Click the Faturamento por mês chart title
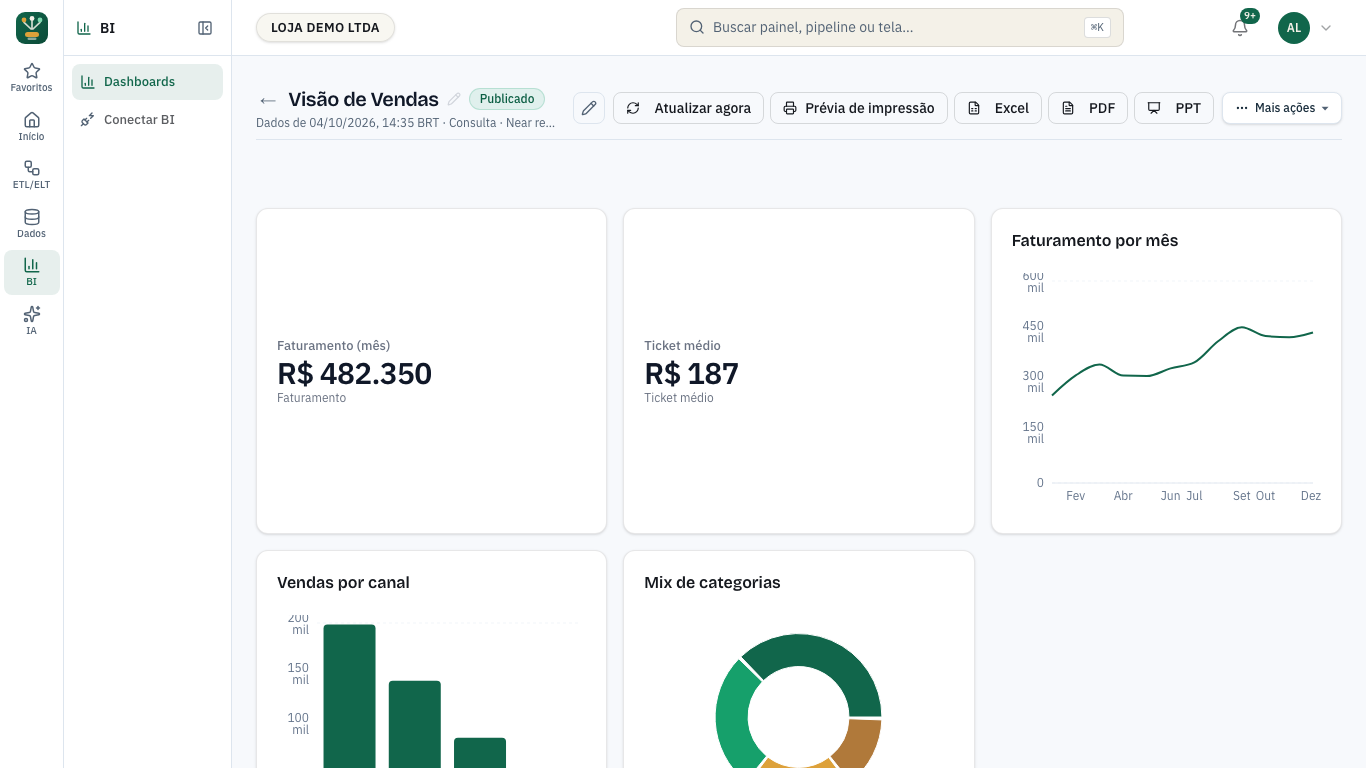The width and height of the screenshot is (1366, 768). coord(1095,241)
